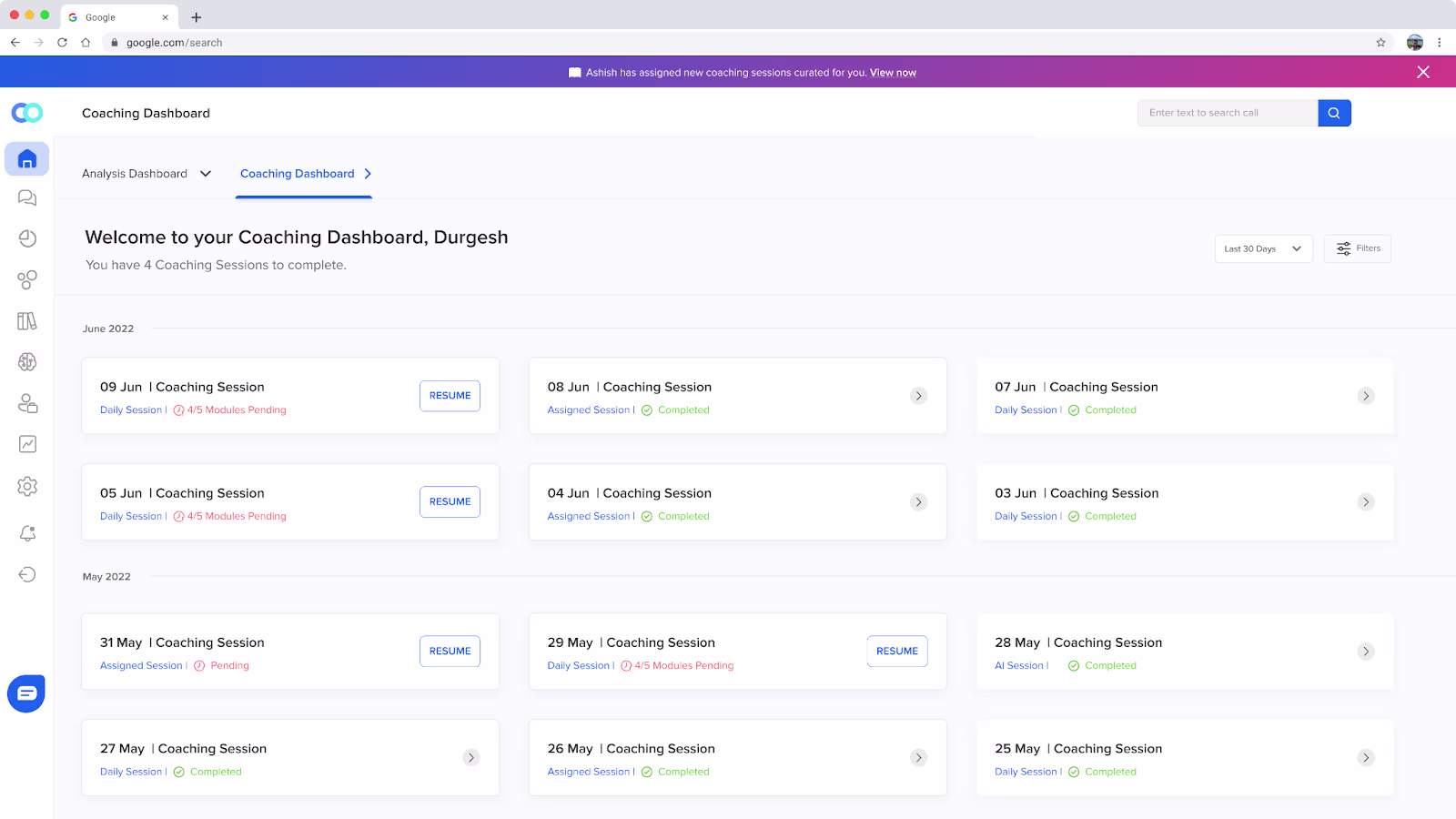Click the 25 May Coaching Session title
Image resolution: width=1456 pixels, height=819 pixels.
pyautogui.click(x=1078, y=749)
